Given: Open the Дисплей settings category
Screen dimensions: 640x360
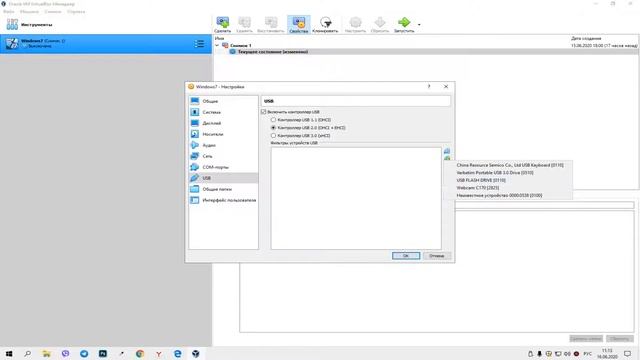Looking at the screenshot, I should (223, 123).
